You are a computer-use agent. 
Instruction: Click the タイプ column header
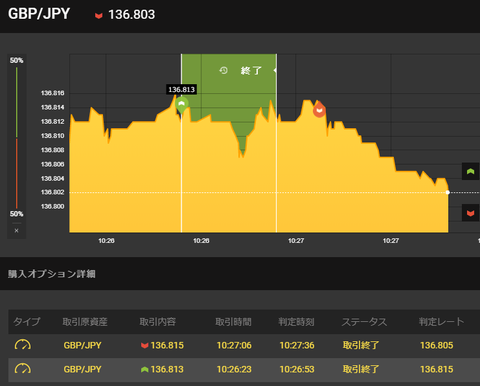(x=27, y=322)
